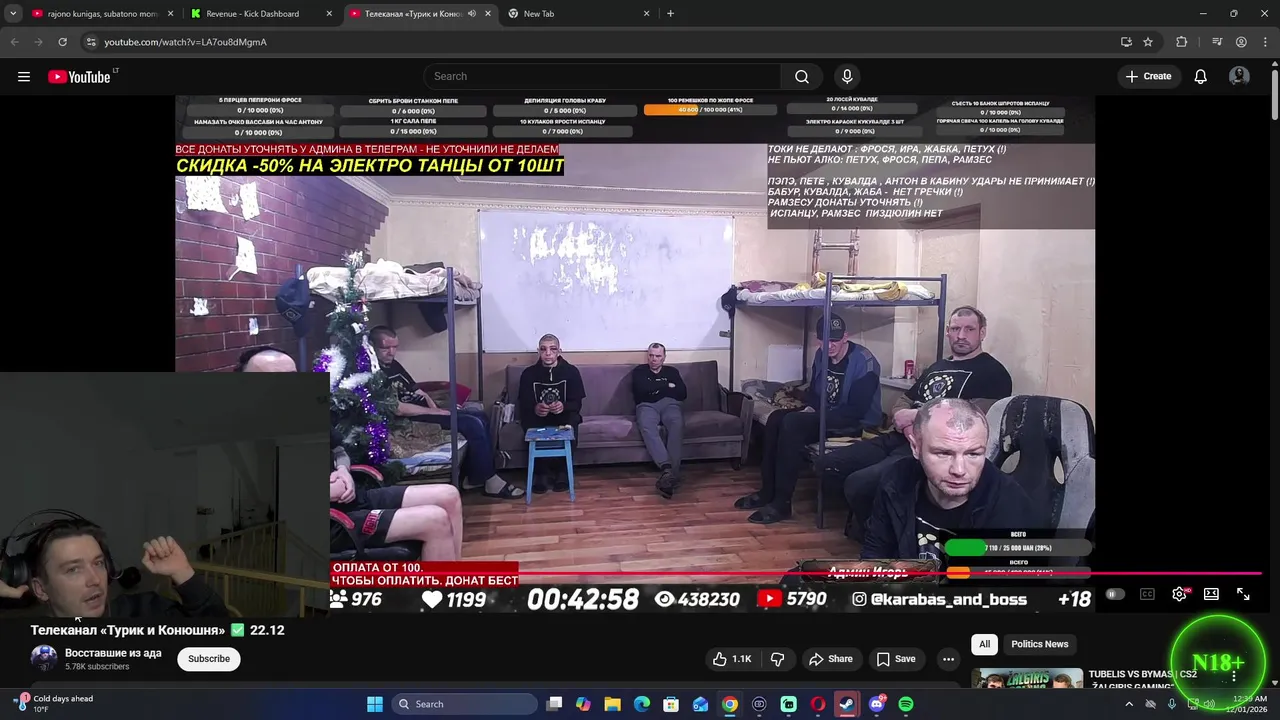Image resolution: width=1280 pixels, height=720 pixels.
Task: Install the app from the address bar icon
Action: click(1126, 42)
